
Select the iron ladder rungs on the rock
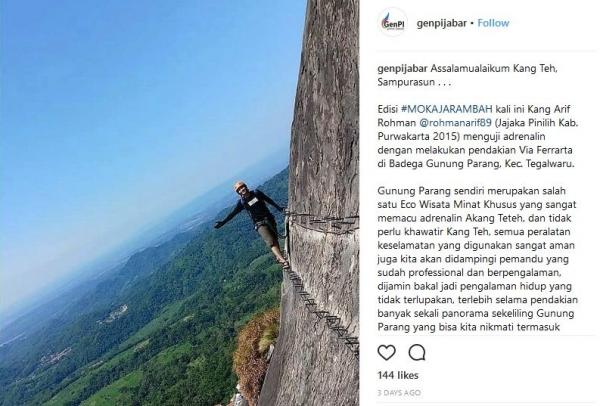coord(320,306)
